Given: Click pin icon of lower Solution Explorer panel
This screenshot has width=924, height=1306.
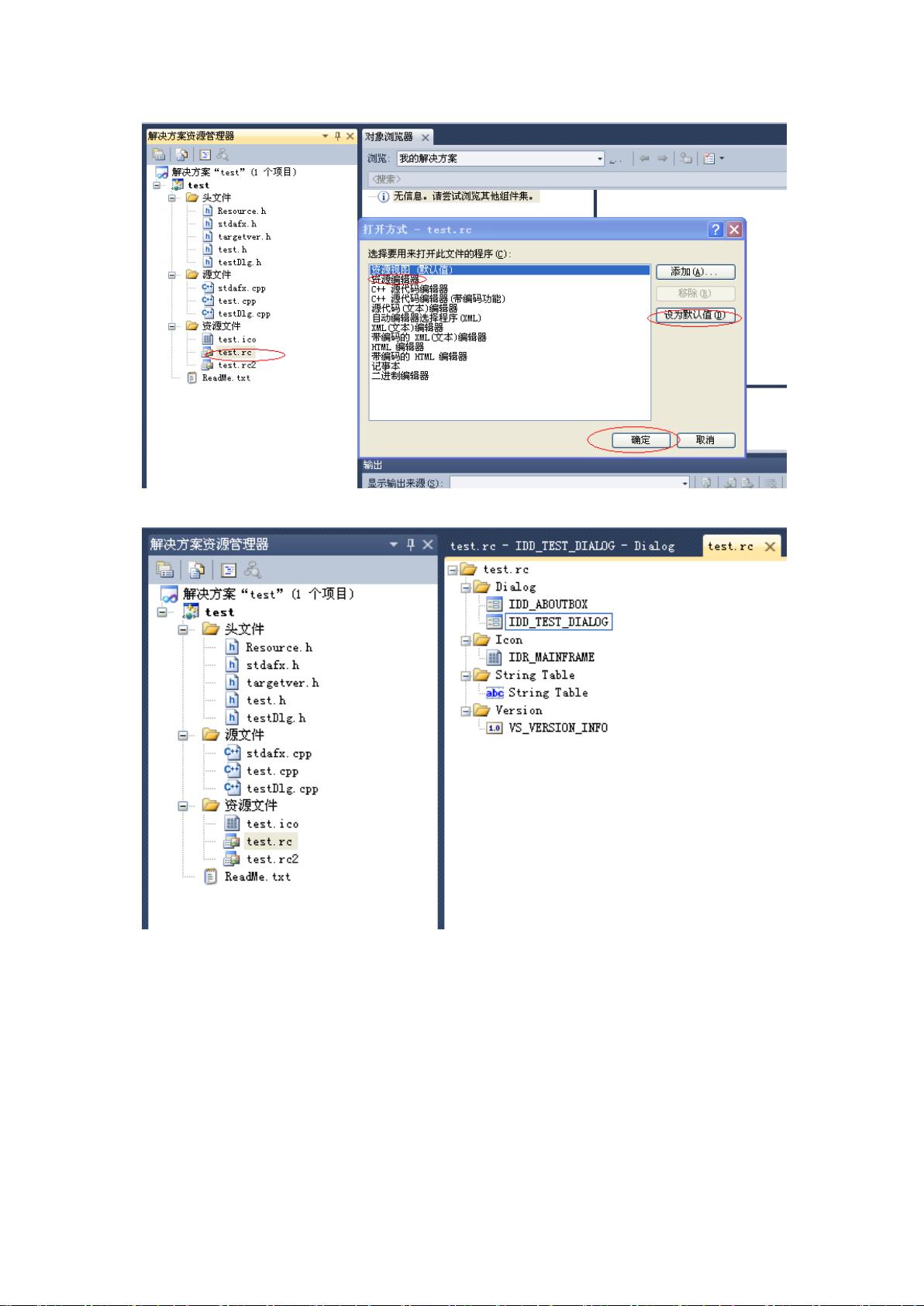Looking at the screenshot, I should [411, 544].
